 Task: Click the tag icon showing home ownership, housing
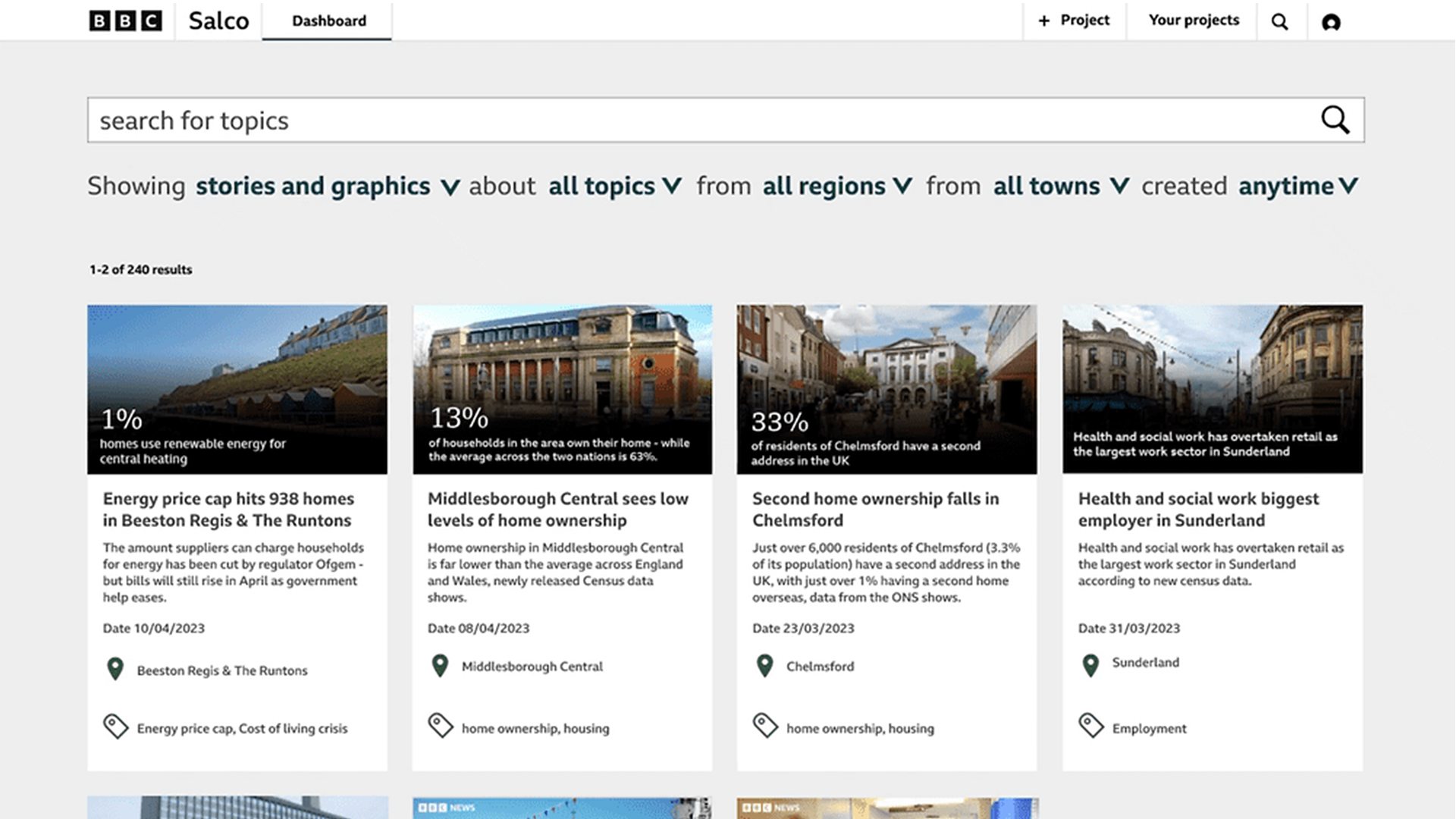[440, 726]
